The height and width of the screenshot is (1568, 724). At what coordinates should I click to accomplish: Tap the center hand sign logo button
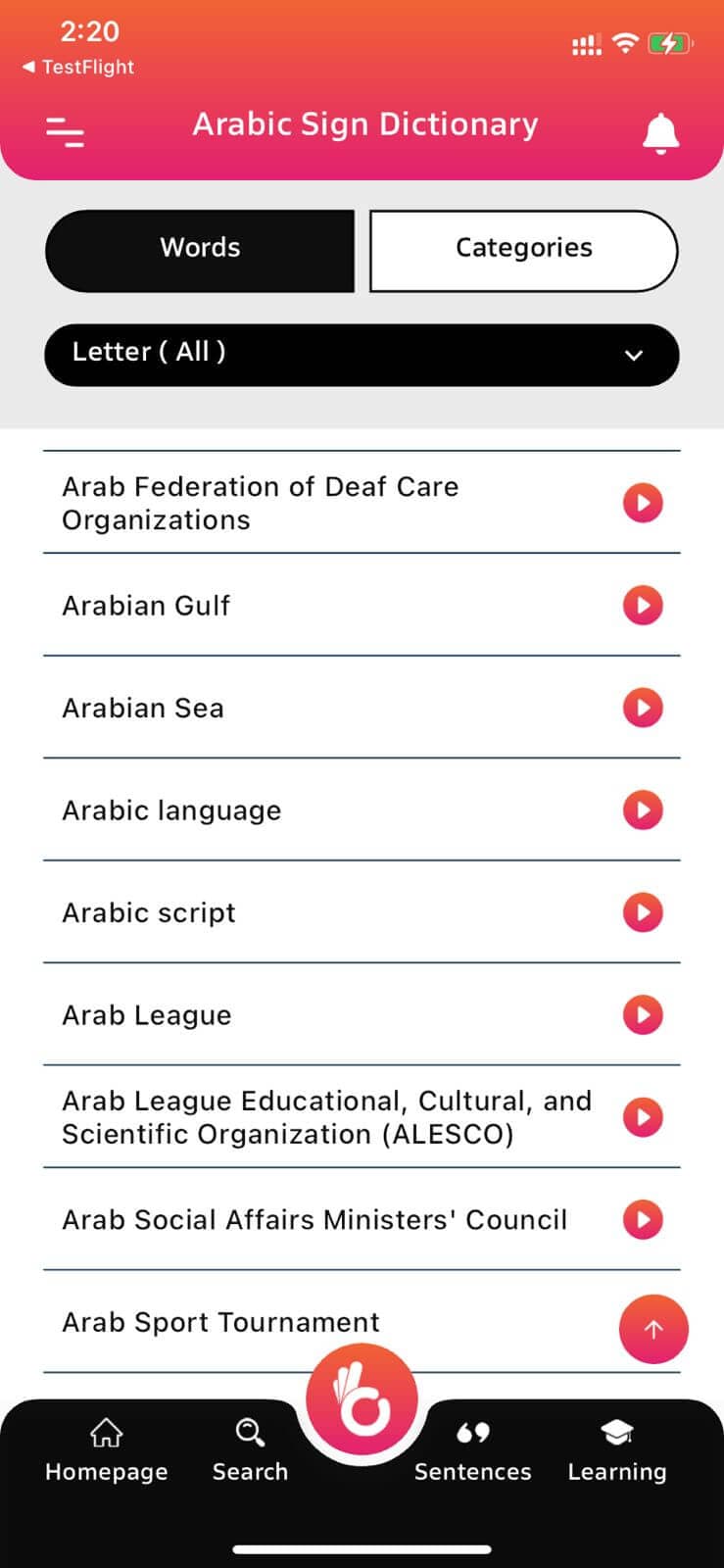point(362,1401)
